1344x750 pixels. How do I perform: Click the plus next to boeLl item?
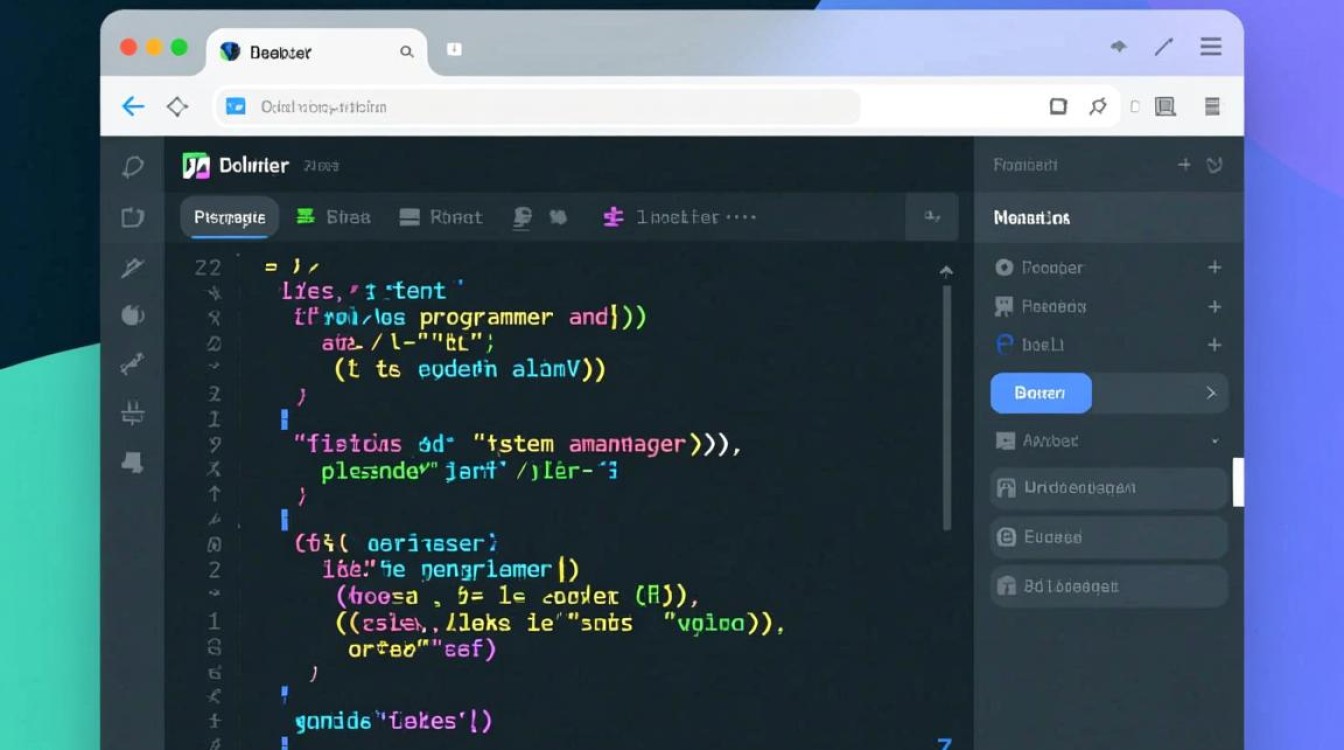1214,345
